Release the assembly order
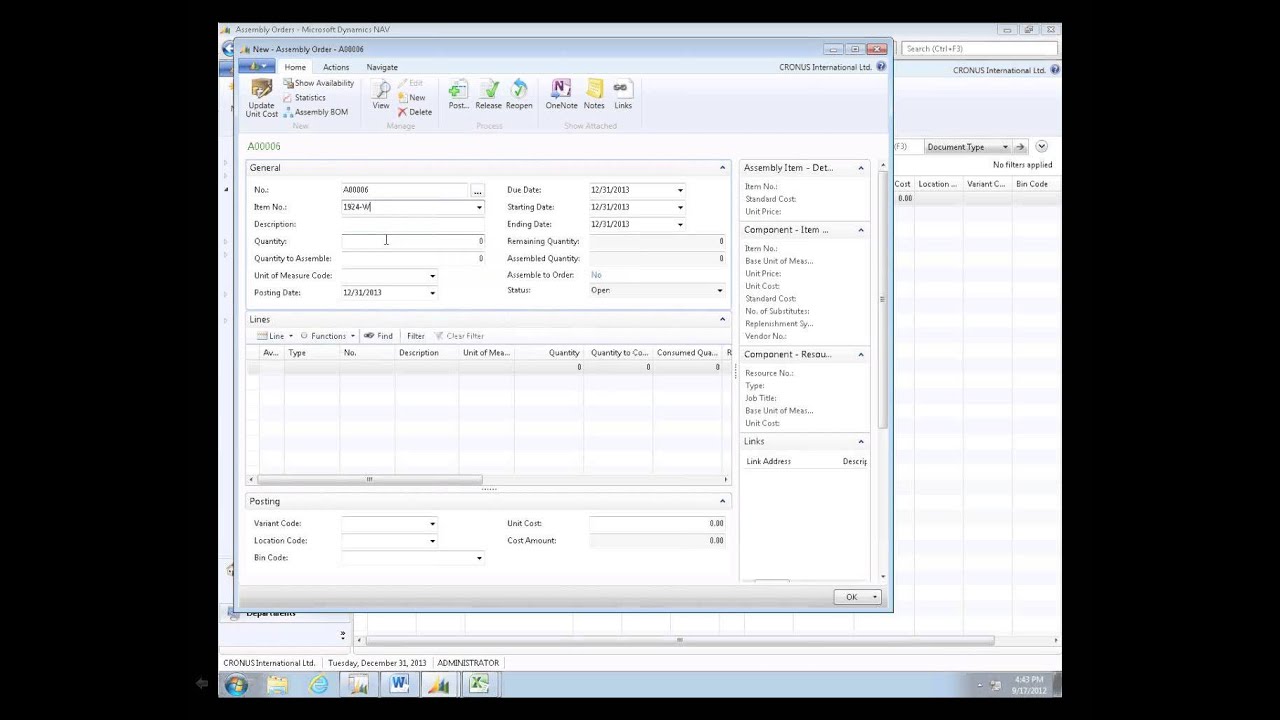 (x=488, y=95)
